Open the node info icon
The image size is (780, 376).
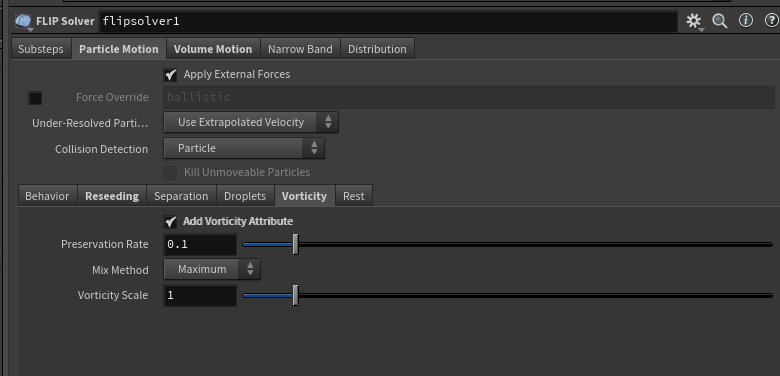pos(746,20)
